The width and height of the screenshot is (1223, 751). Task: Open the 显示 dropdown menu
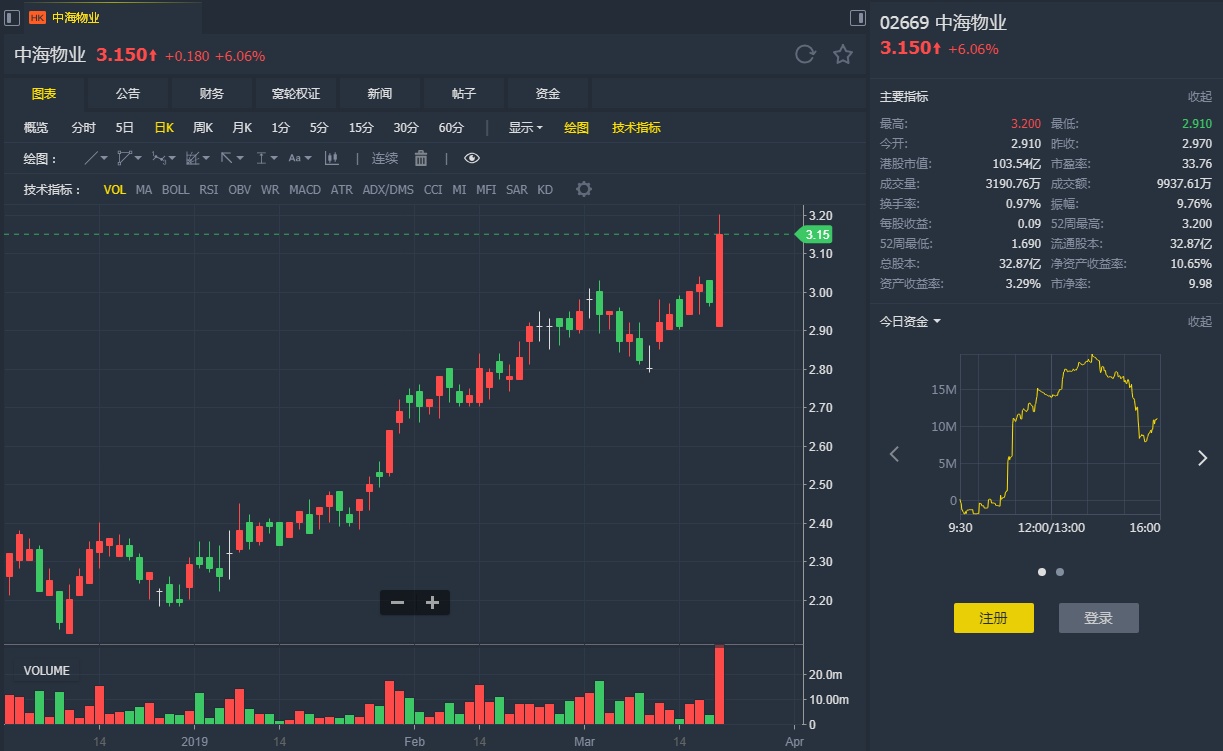tap(525, 128)
